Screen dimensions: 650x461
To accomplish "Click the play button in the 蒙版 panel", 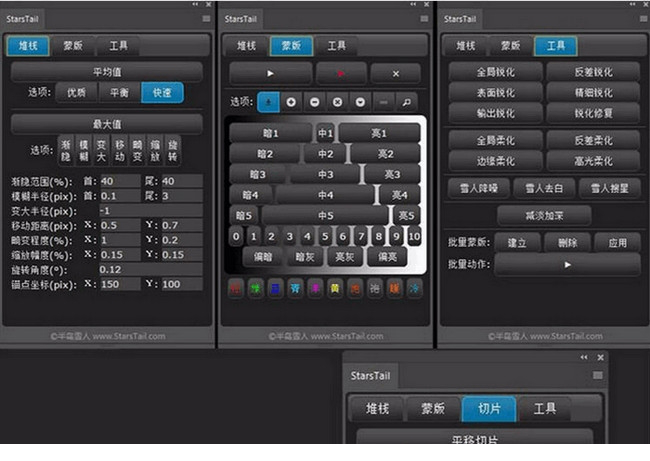I will pos(270,74).
